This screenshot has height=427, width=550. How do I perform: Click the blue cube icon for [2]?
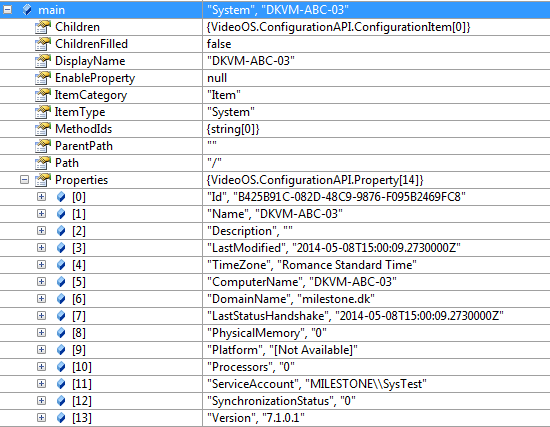coord(61,231)
